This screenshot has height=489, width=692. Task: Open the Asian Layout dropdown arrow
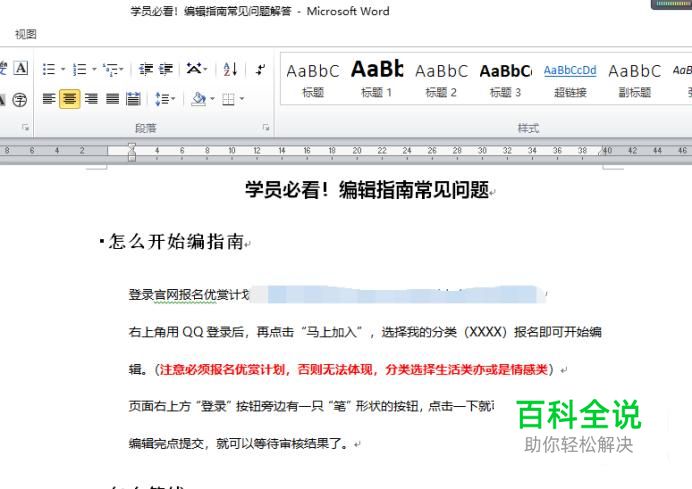pyautogui.click(x=205, y=69)
